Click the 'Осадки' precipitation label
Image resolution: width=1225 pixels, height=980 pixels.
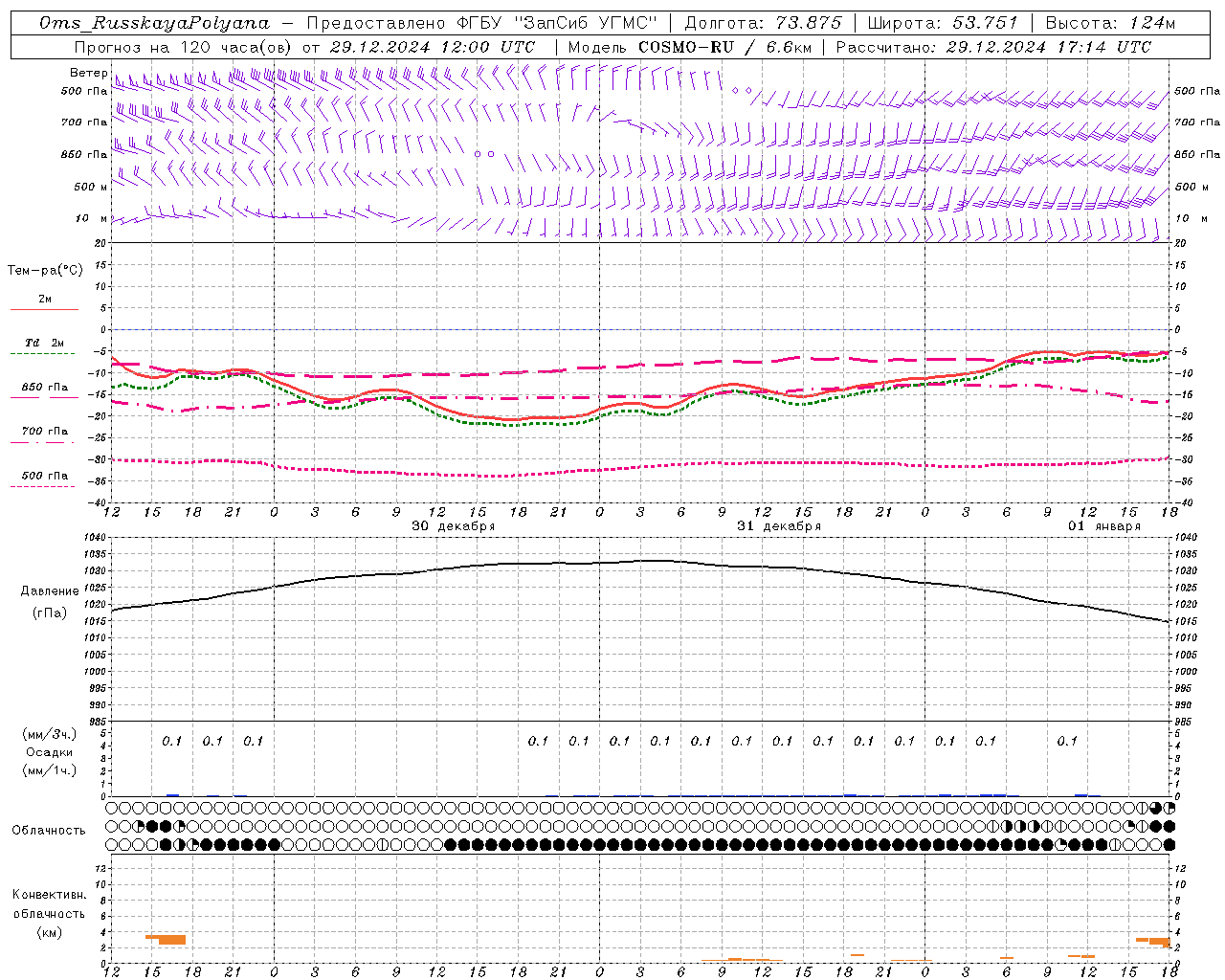tap(50, 752)
